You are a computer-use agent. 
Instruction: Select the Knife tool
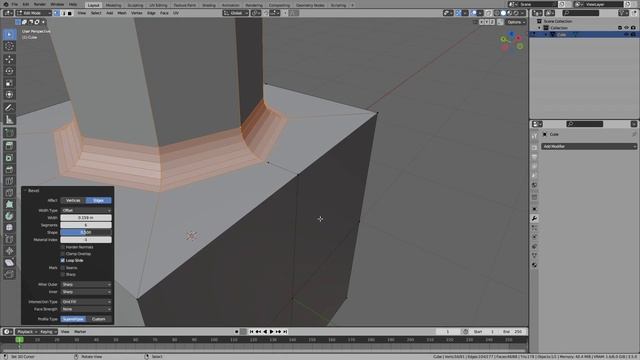click(x=9, y=193)
